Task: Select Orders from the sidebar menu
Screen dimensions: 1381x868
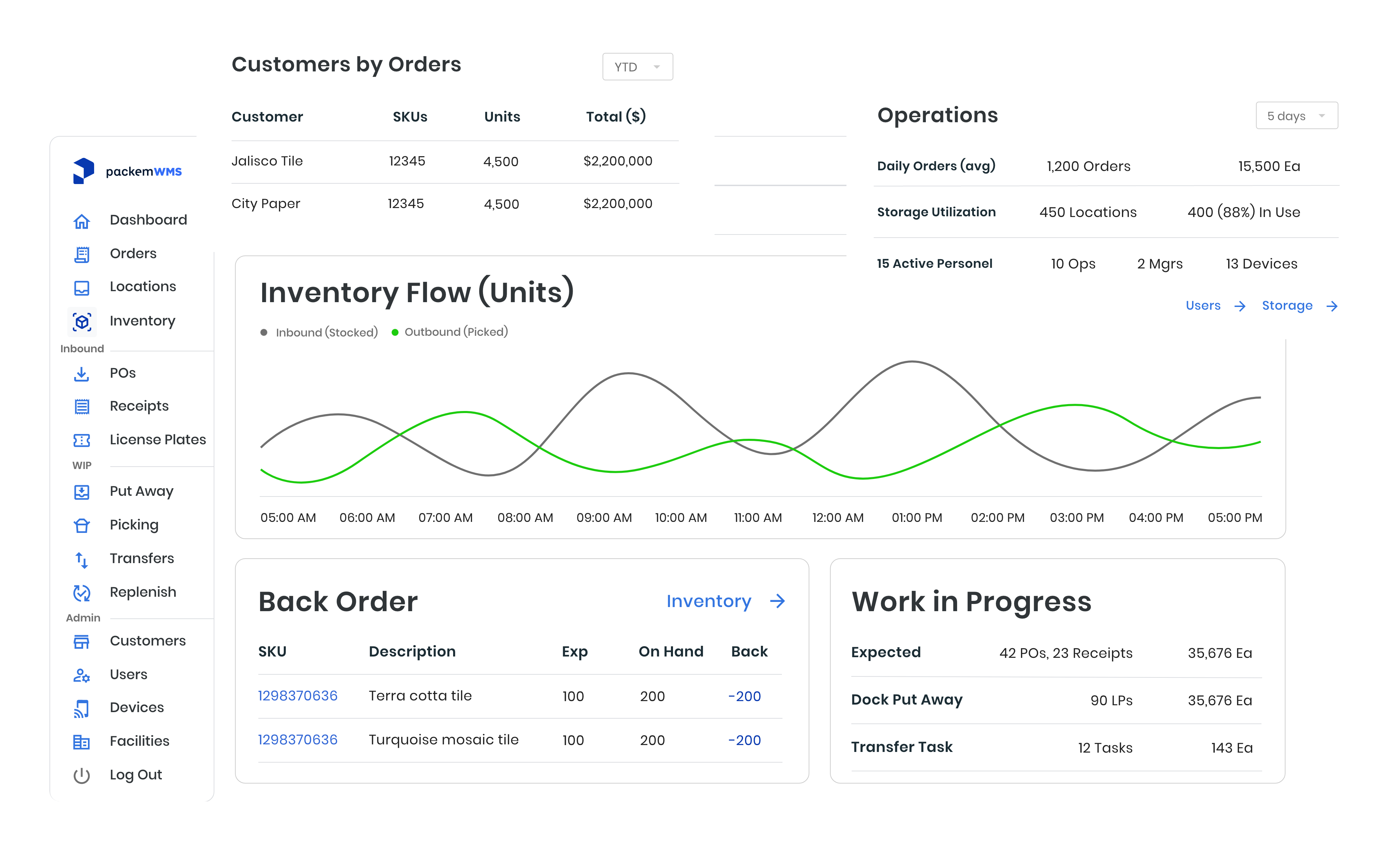Action: (133, 253)
